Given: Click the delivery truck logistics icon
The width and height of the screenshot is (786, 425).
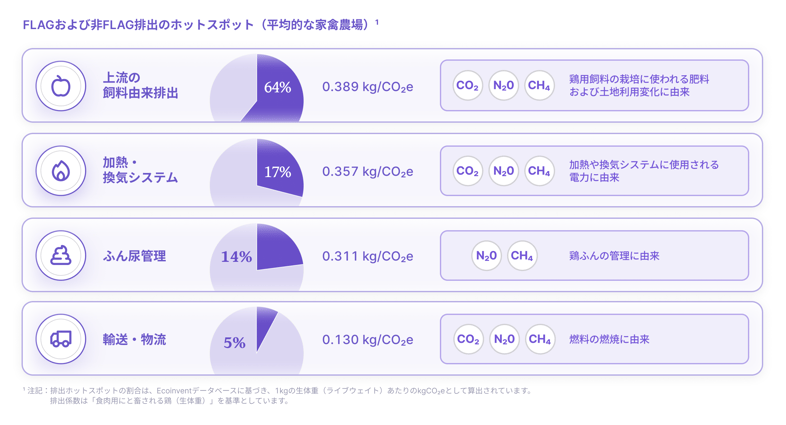Looking at the screenshot, I should coord(61,339).
